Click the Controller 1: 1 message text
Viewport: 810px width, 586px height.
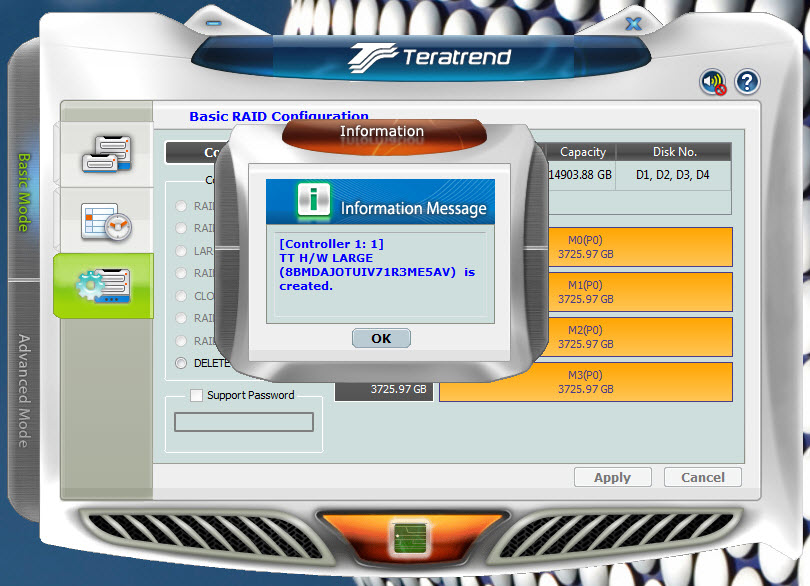pos(332,244)
